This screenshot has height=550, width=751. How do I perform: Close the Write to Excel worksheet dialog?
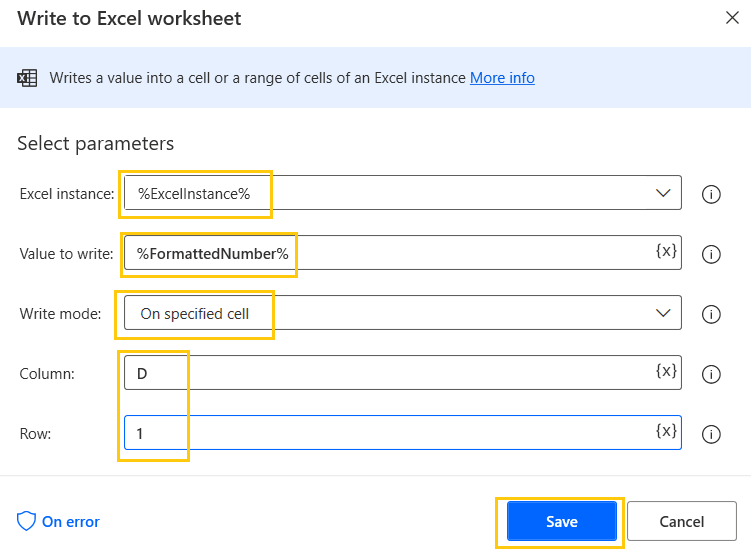pyautogui.click(x=732, y=18)
